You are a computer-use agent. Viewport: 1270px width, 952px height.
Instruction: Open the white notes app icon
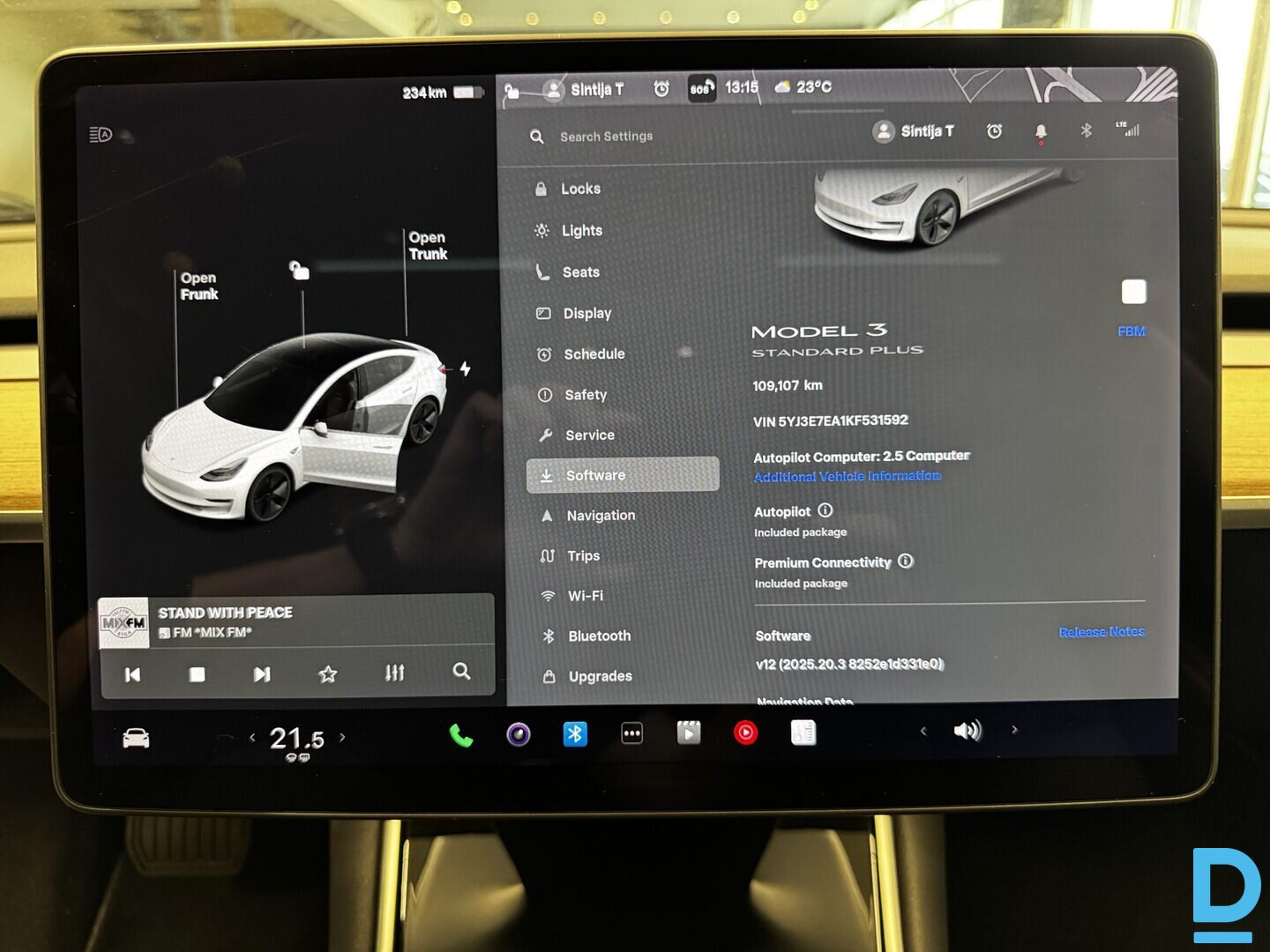tap(803, 733)
